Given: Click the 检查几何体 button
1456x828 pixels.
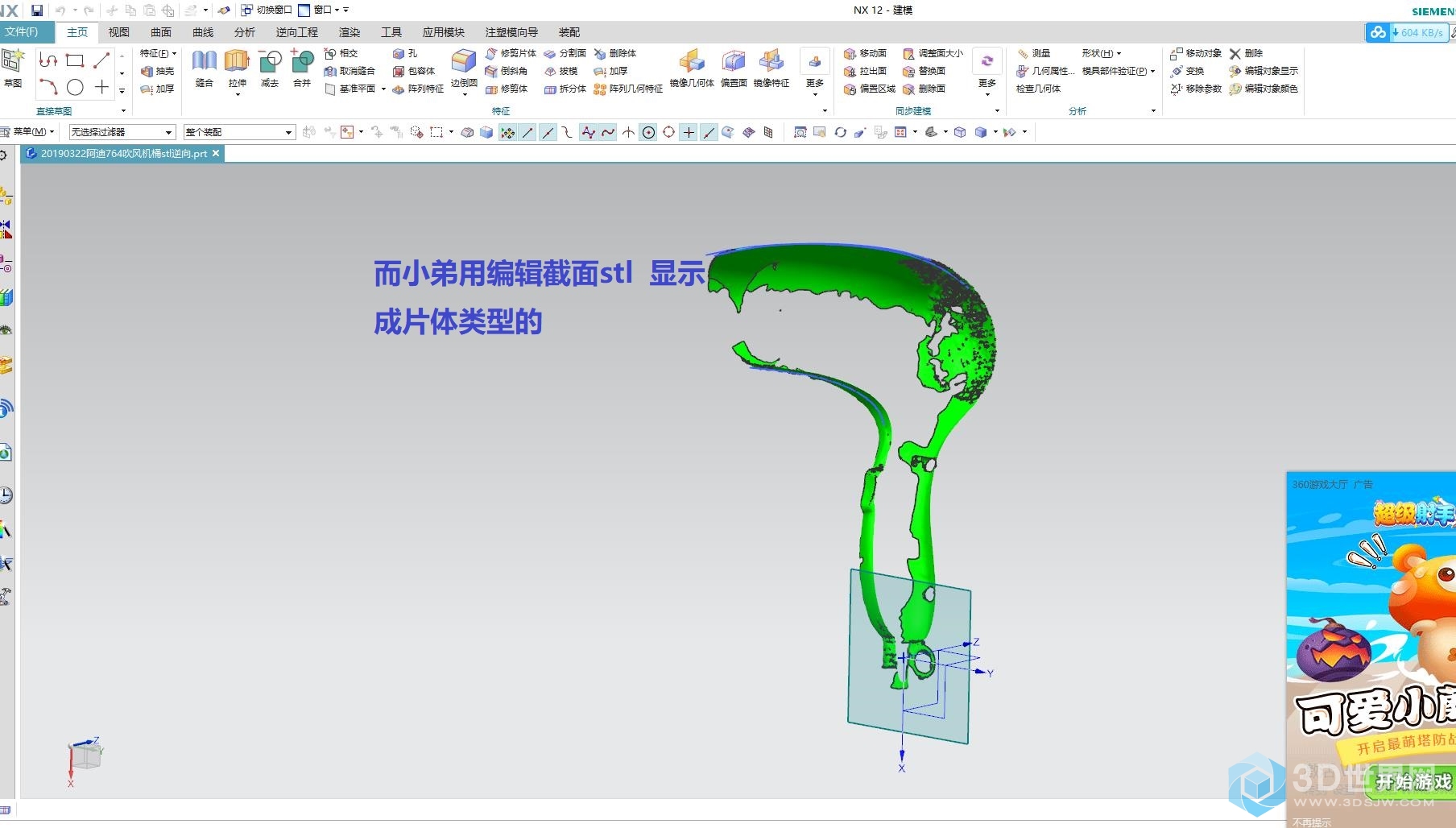Looking at the screenshot, I should pyautogui.click(x=1038, y=89).
